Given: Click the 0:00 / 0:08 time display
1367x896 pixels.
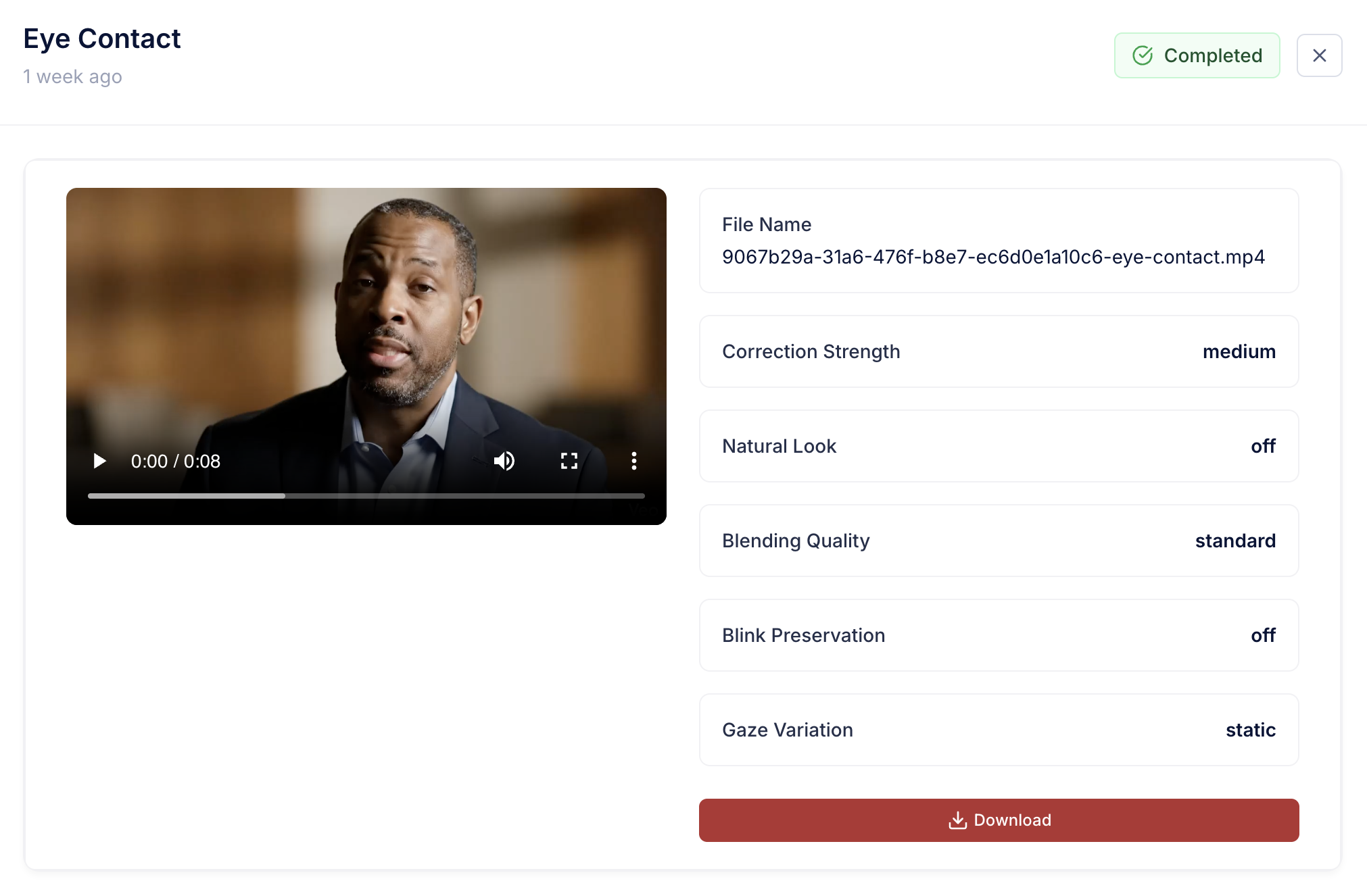Looking at the screenshot, I should 176,461.
